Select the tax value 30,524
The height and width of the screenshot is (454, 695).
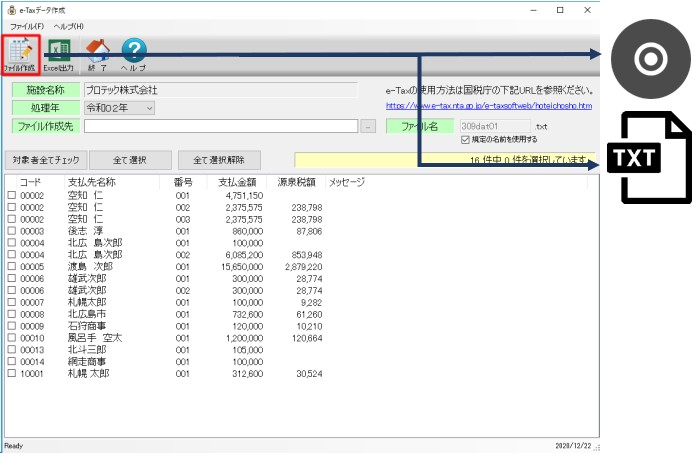[309, 374]
